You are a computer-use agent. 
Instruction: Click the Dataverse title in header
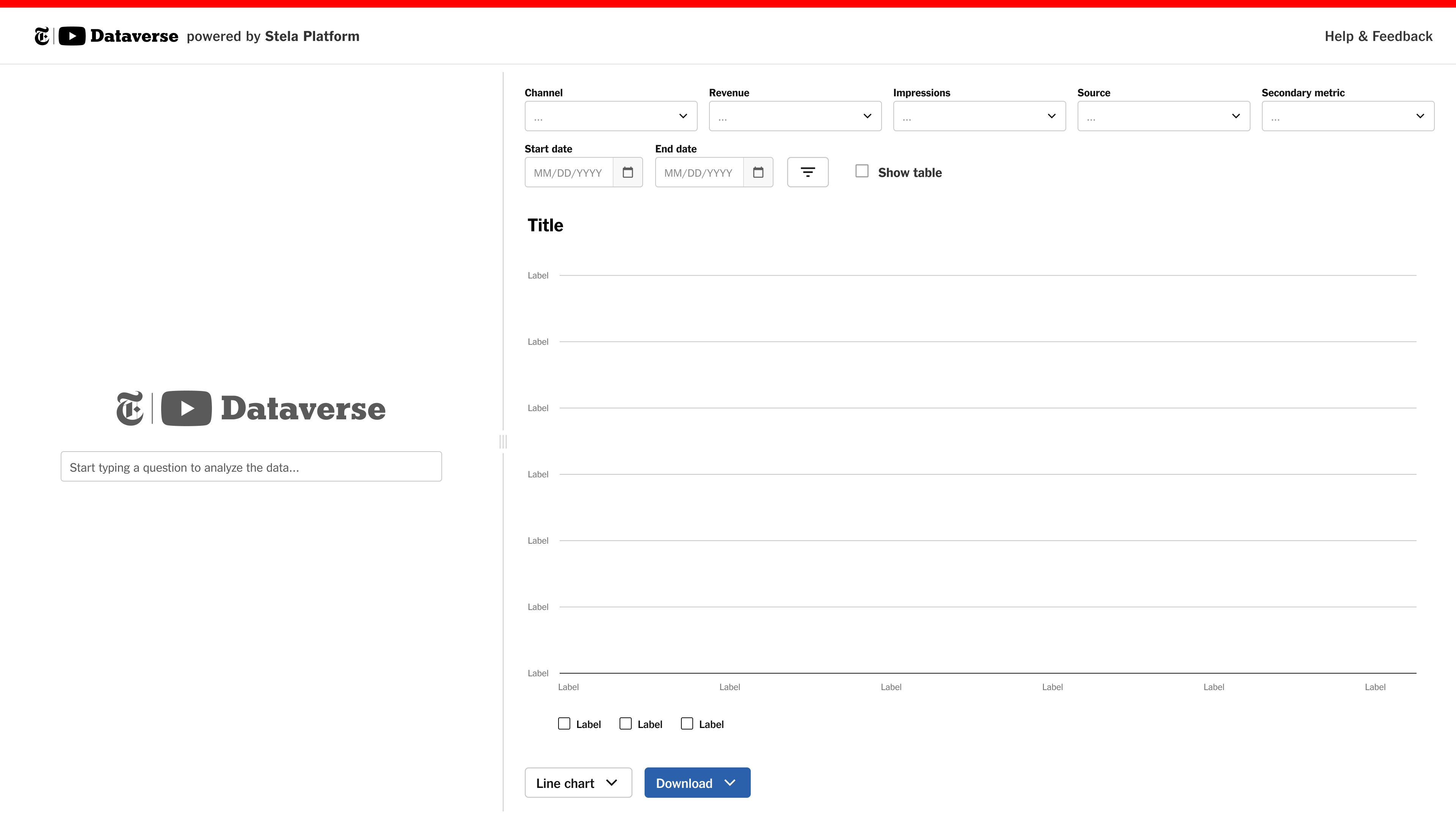click(134, 36)
